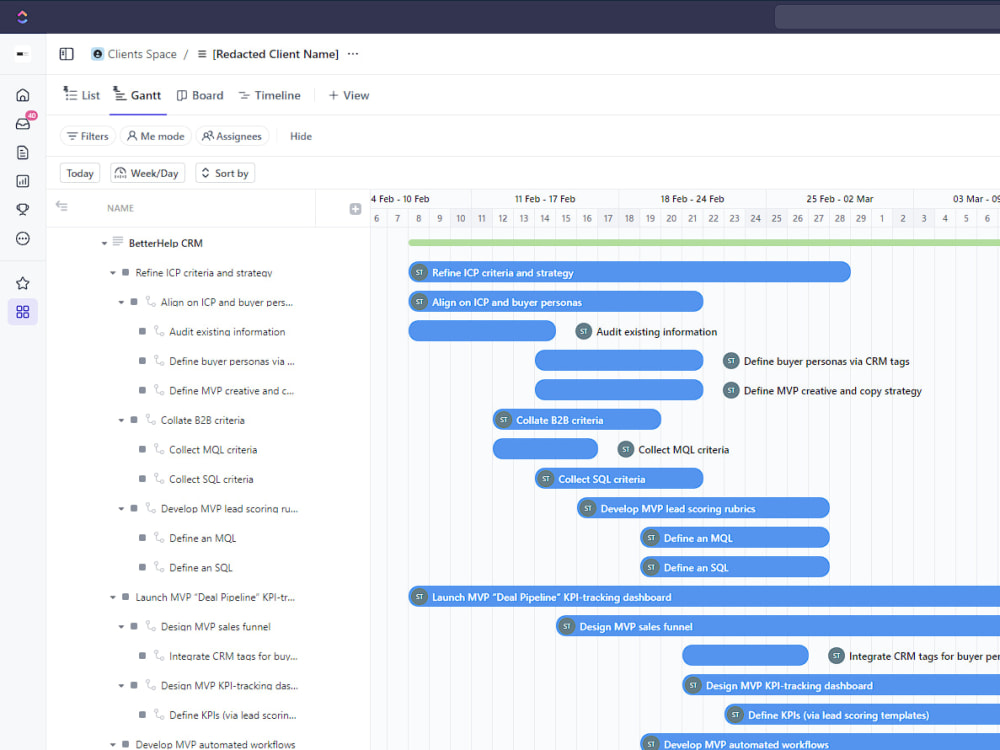Switch to the List view tab
The height and width of the screenshot is (750, 1000).
[x=82, y=95]
